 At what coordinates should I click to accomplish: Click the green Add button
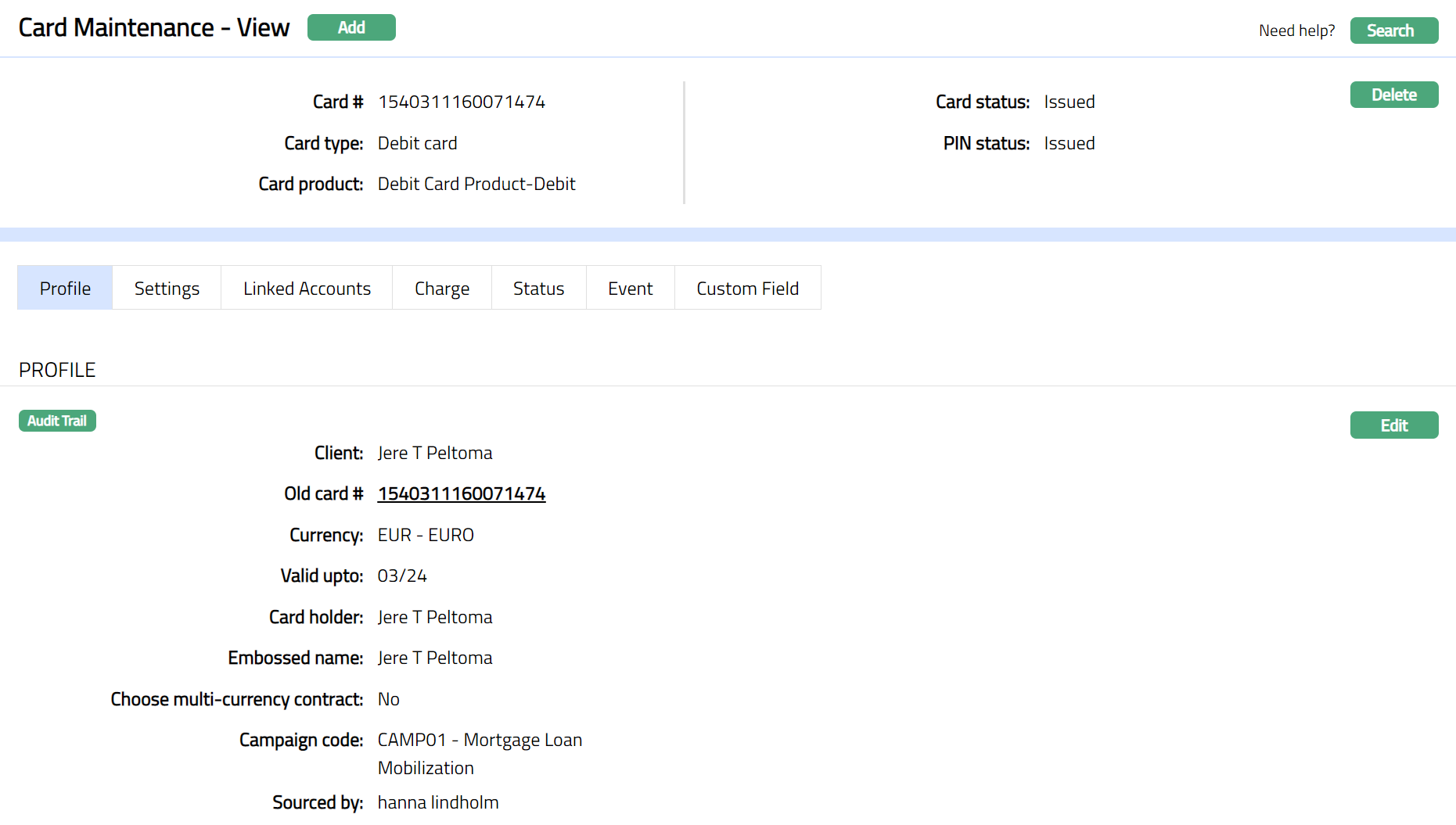click(351, 27)
